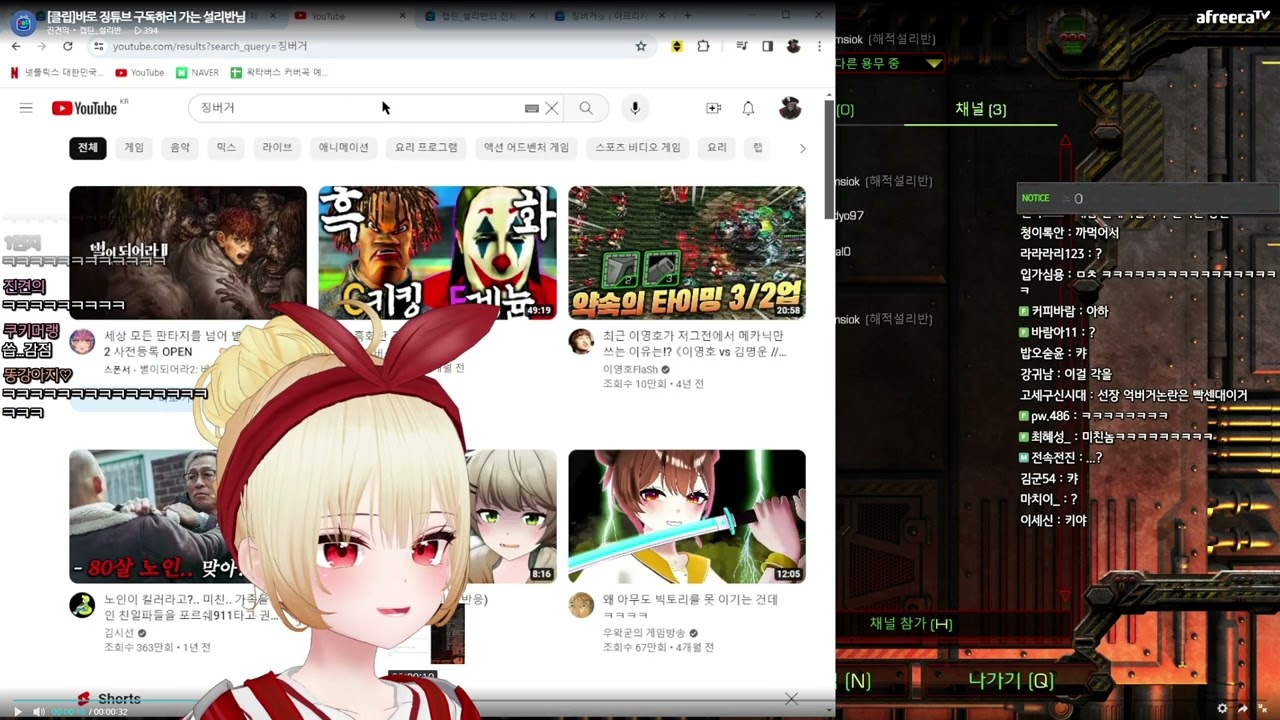Open the Chrome three-dot menu

pyautogui.click(x=819, y=46)
